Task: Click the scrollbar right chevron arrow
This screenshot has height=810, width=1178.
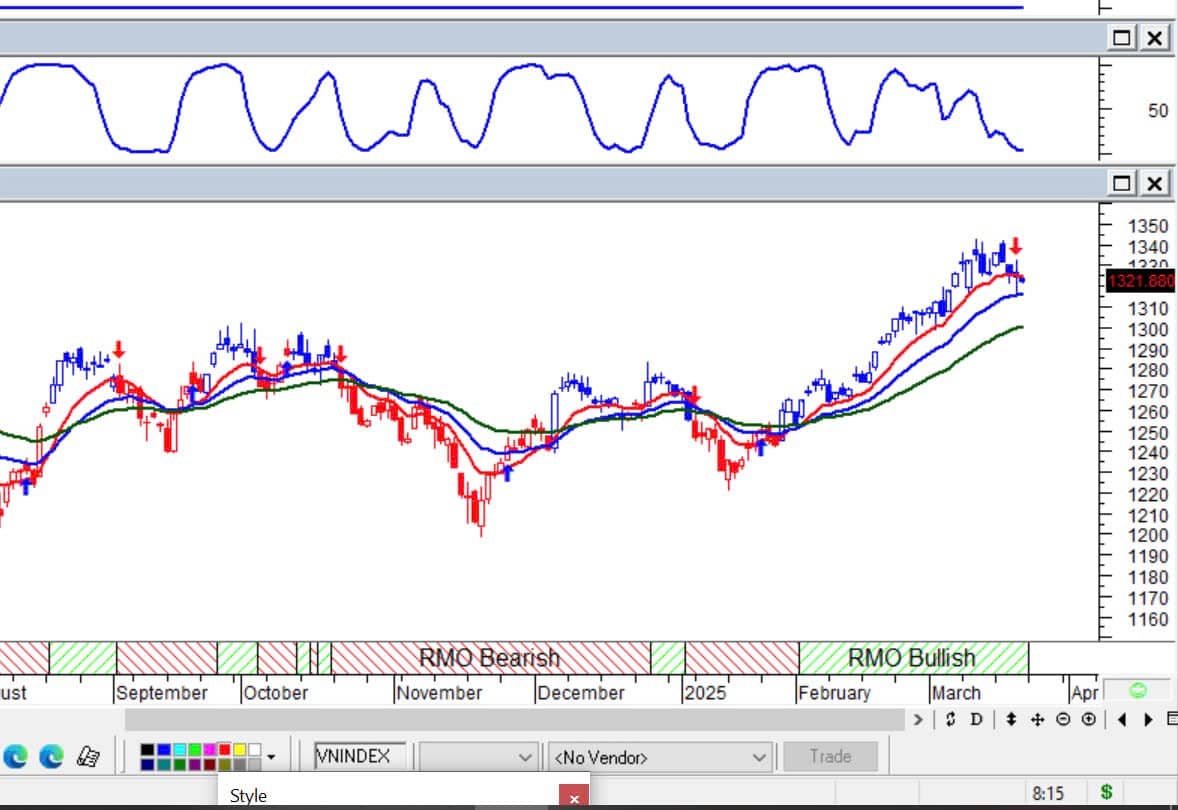Action: [917, 719]
